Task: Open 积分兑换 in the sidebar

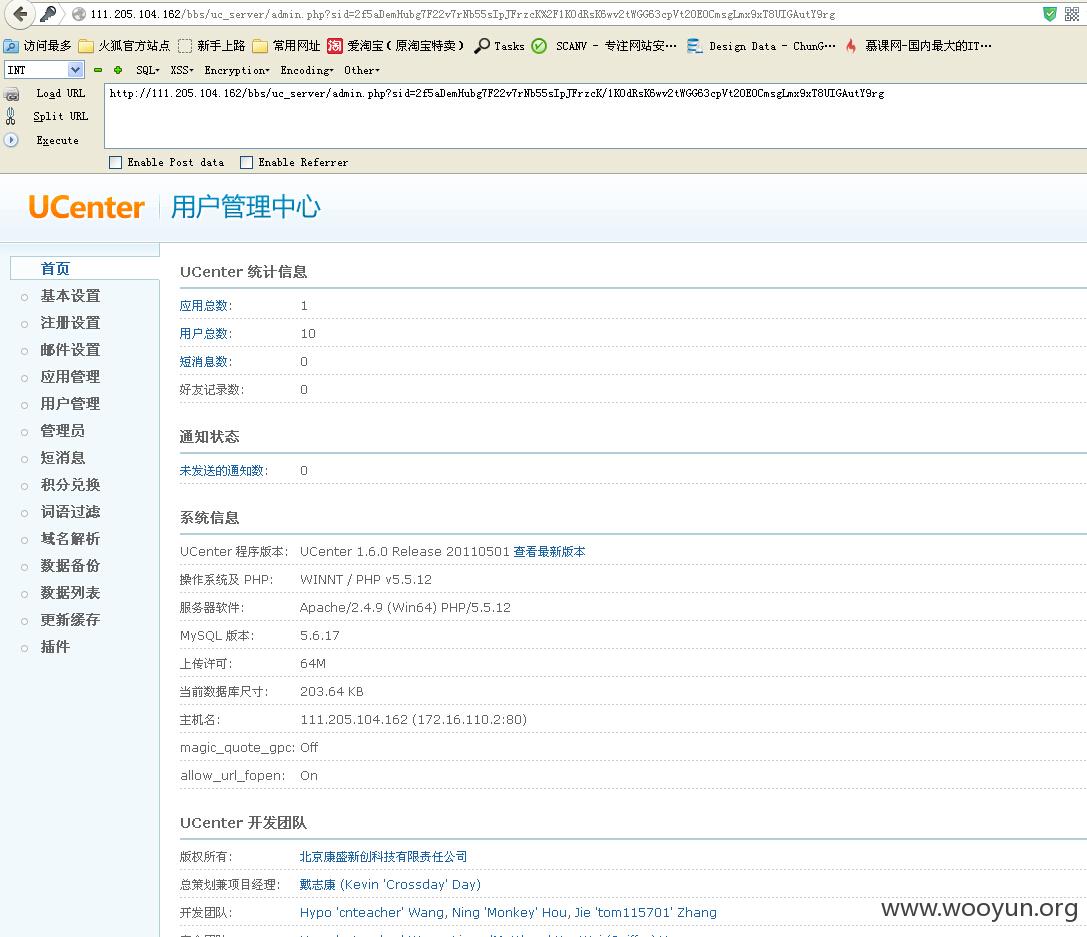Action: tap(70, 484)
